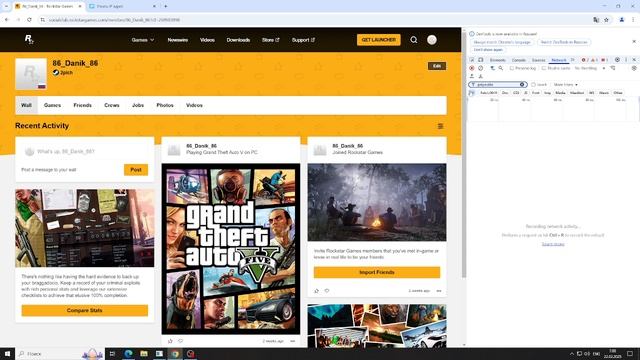
Task: Open File Explorer from the taskbar
Action: coord(144,353)
